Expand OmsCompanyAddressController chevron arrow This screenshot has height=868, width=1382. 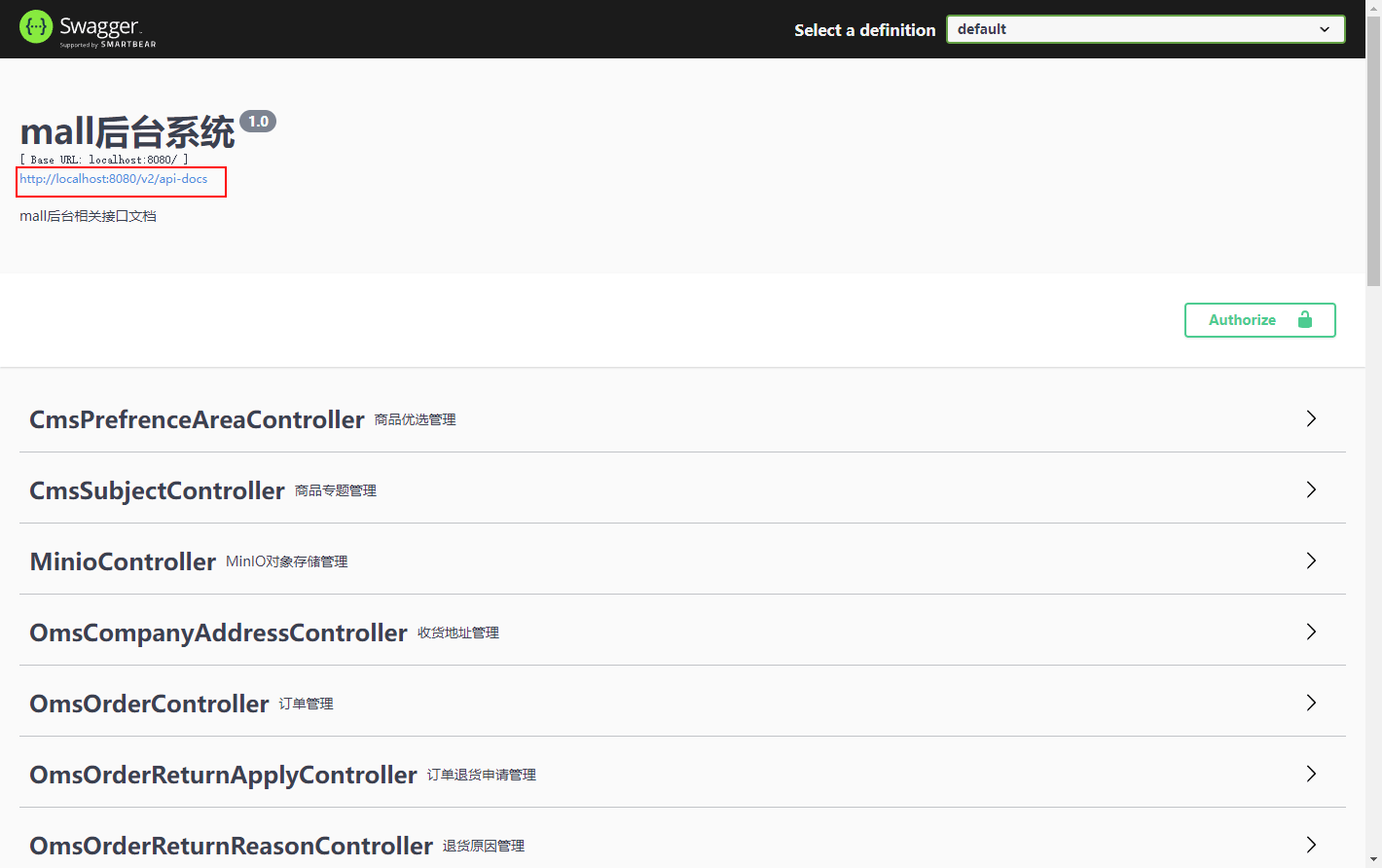[x=1311, y=632]
